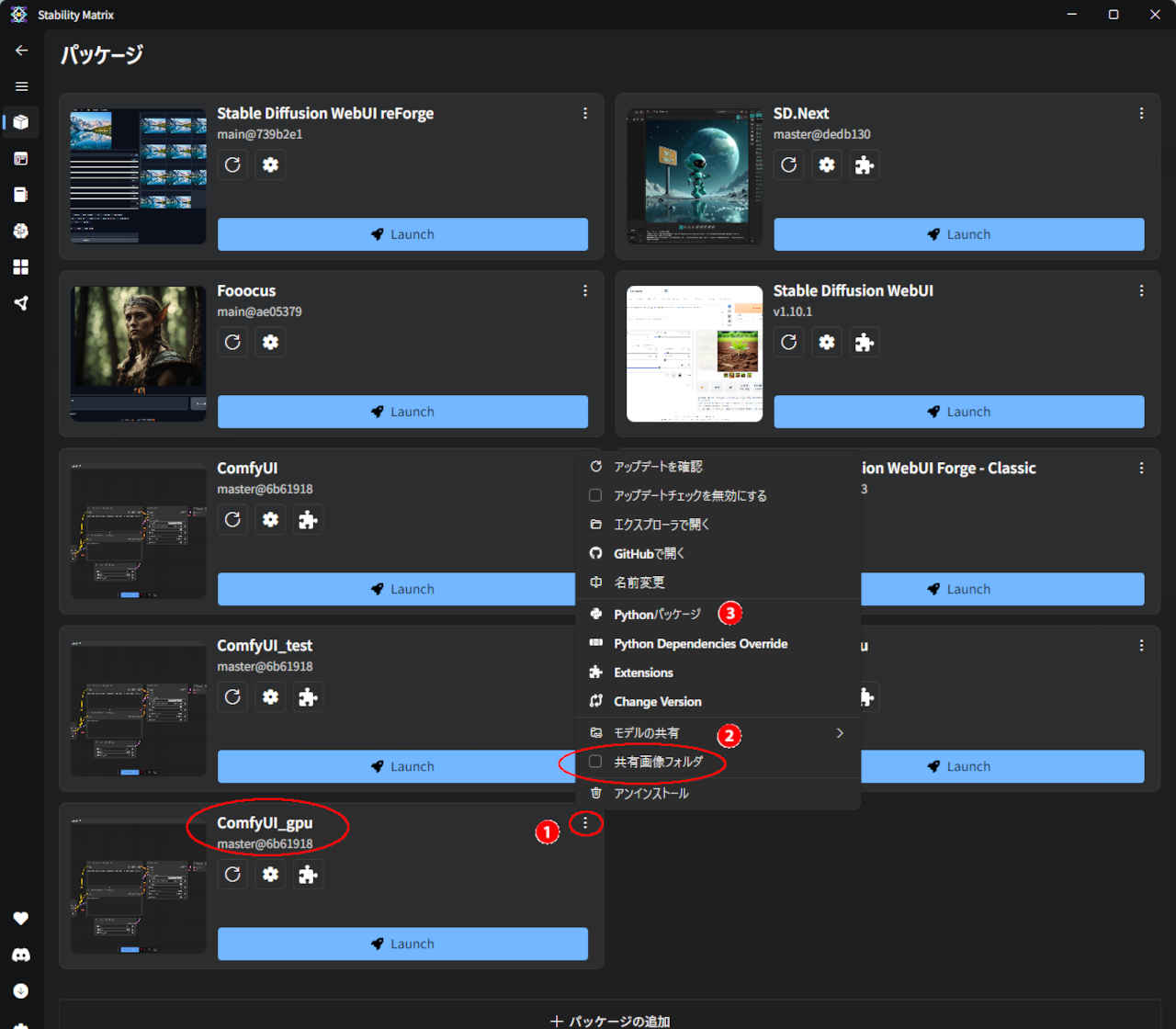The height and width of the screenshot is (1029, 1176).
Task: Open the Discord icon in sidebar
Action: [x=21, y=955]
